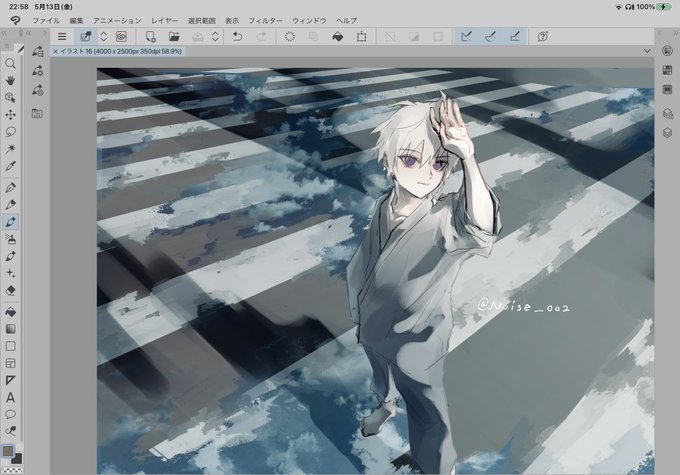Viewport: 680px width, 475px height.
Task: Select the Operation object tool
Action: click(x=10, y=98)
